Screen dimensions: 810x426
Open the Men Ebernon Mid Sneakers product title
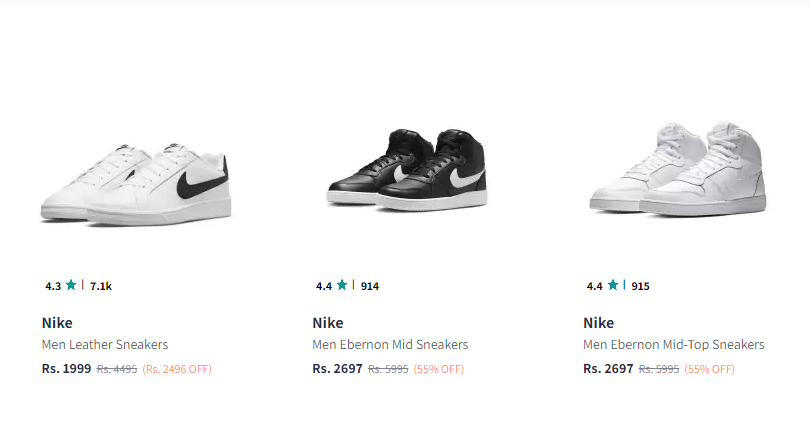coord(390,344)
